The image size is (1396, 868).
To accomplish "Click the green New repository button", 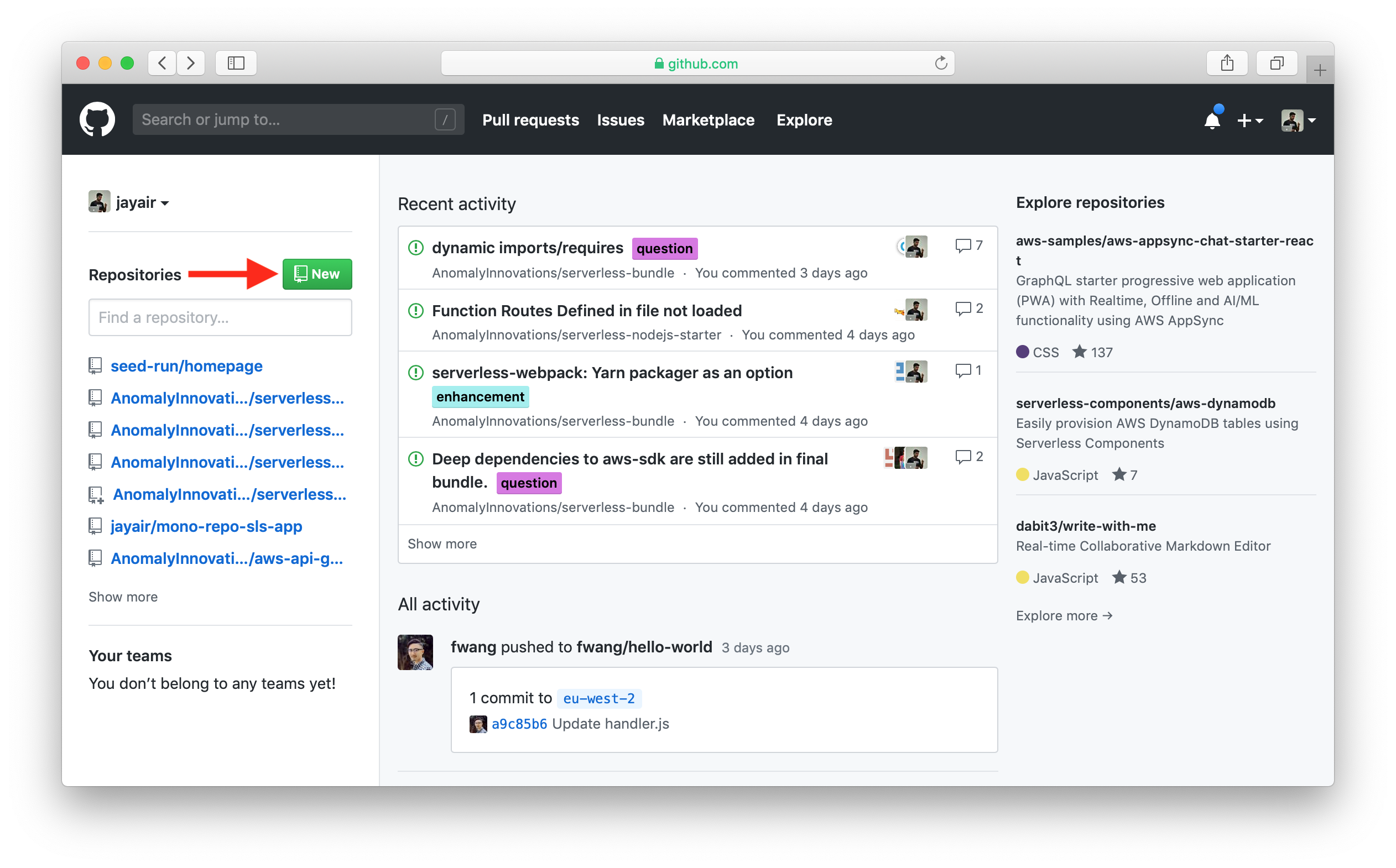I will (x=317, y=274).
